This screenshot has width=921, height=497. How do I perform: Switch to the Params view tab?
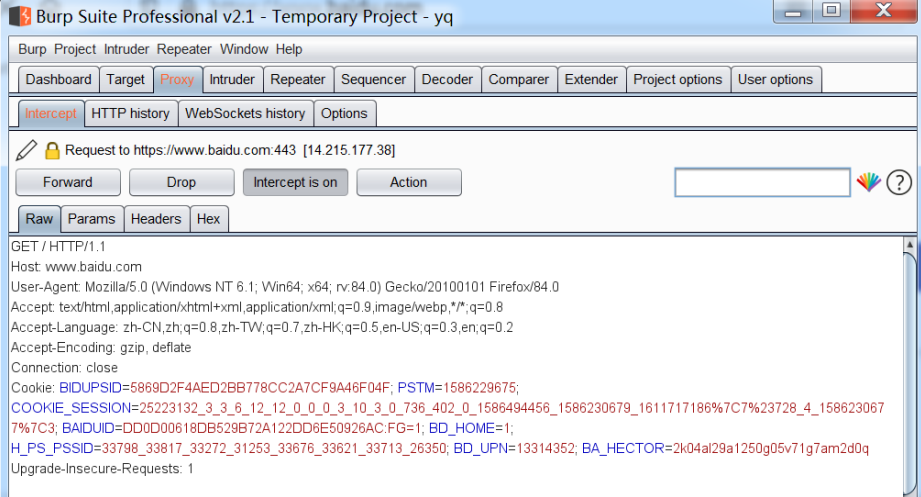pyautogui.click(x=92, y=219)
